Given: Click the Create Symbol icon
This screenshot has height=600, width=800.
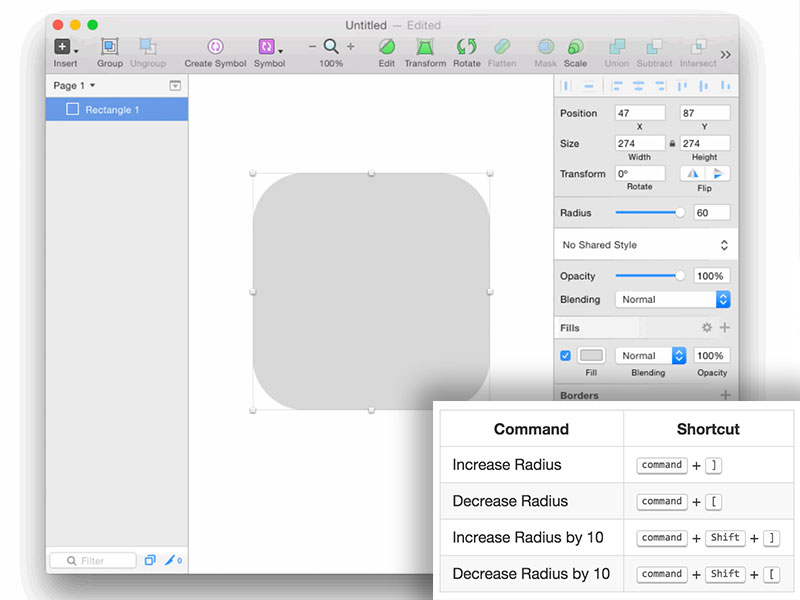Looking at the screenshot, I should tap(215, 47).
